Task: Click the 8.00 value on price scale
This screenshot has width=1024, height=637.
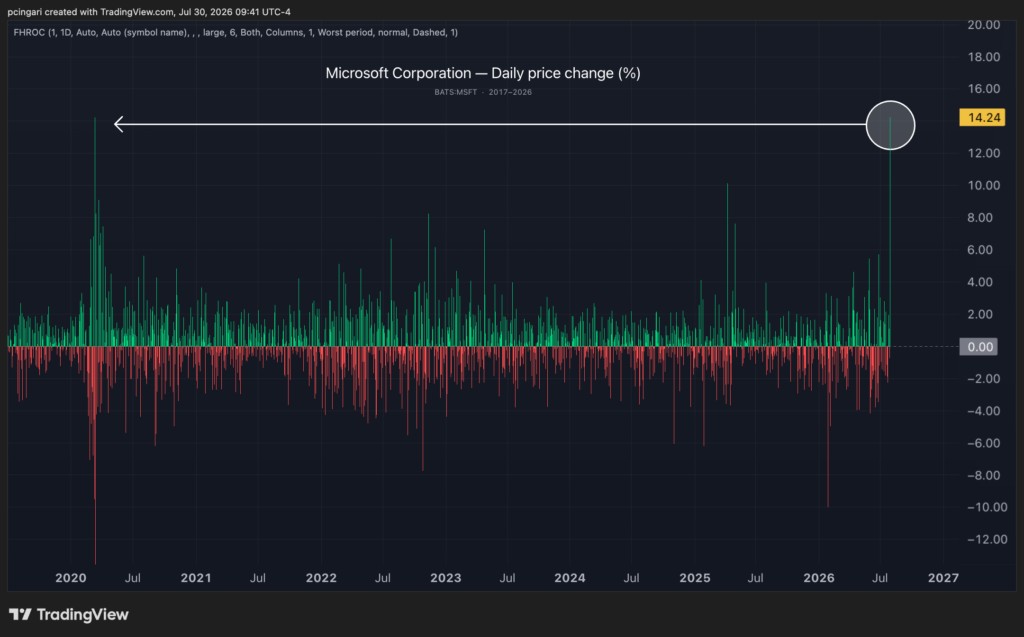Action: tap(980, 218)
